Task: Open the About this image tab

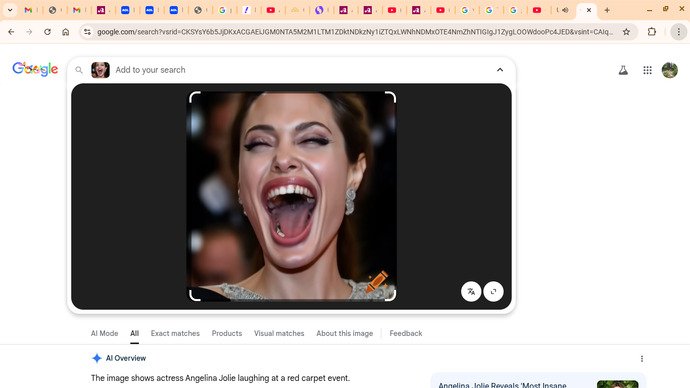Action: pos(345,333)
